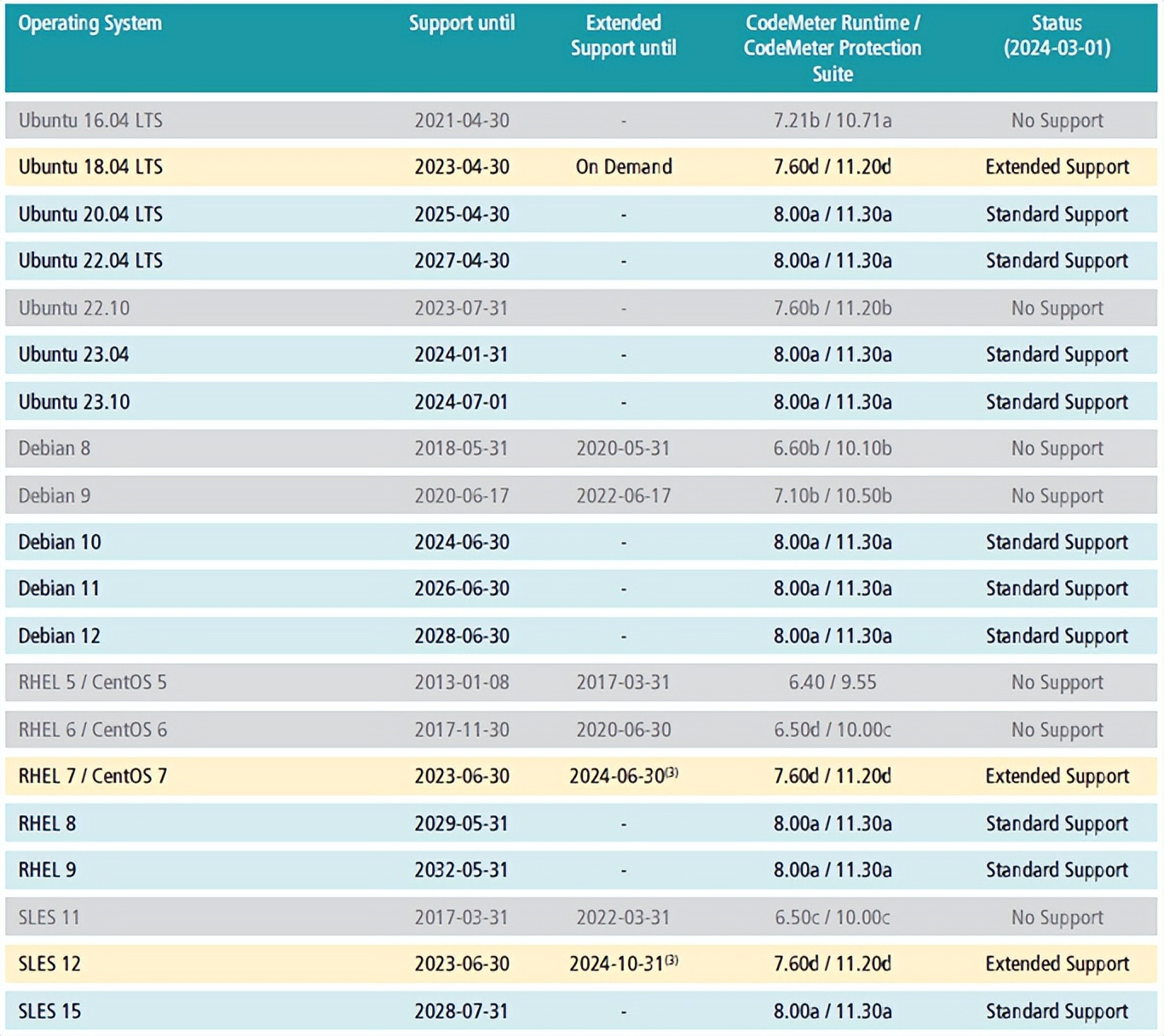The image size is (1164, 1036).
Task: Click the 2024-07-01 support date
Action: click(x=461, y=401)
